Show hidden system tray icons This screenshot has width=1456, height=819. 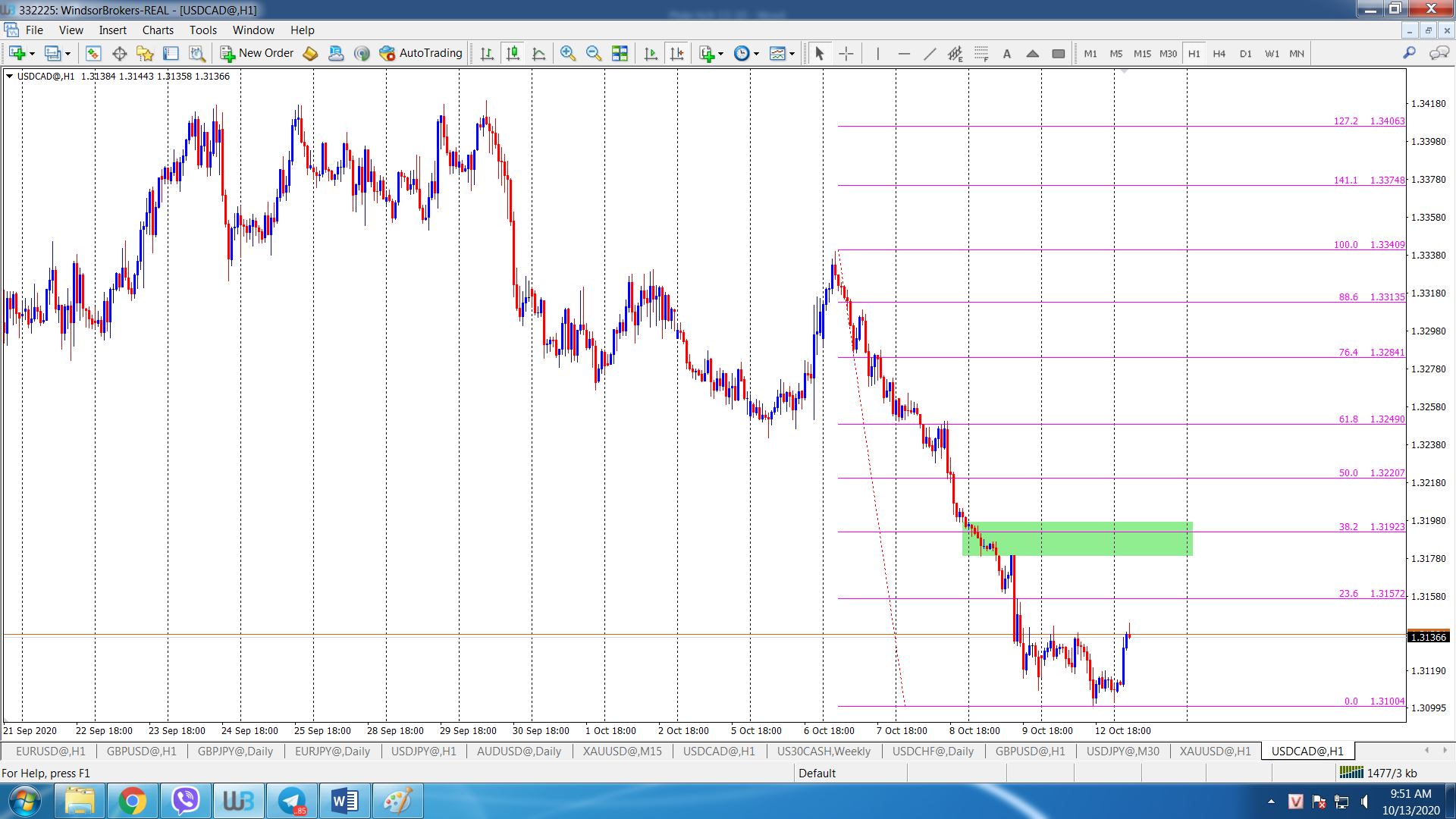point(1272,802)
